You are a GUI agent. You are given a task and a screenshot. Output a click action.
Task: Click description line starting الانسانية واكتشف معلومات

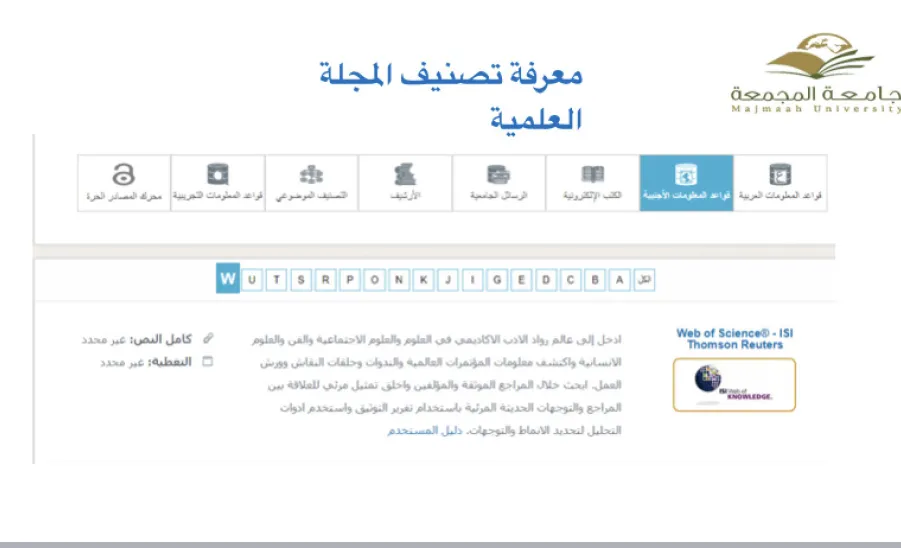(441, 362)
